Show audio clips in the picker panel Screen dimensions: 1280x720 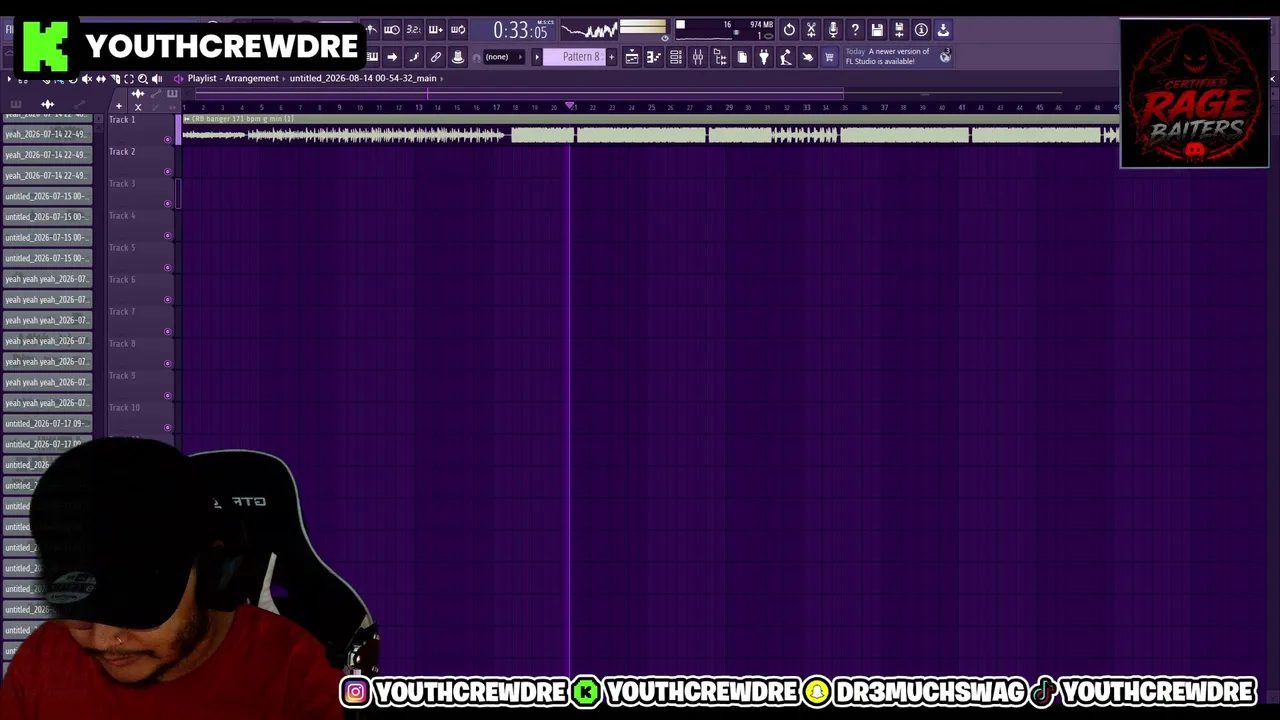click(x=47, y=104)
